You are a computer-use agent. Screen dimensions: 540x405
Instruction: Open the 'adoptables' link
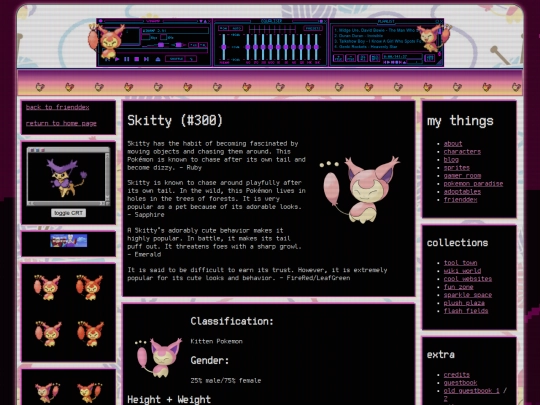point(462,191)
